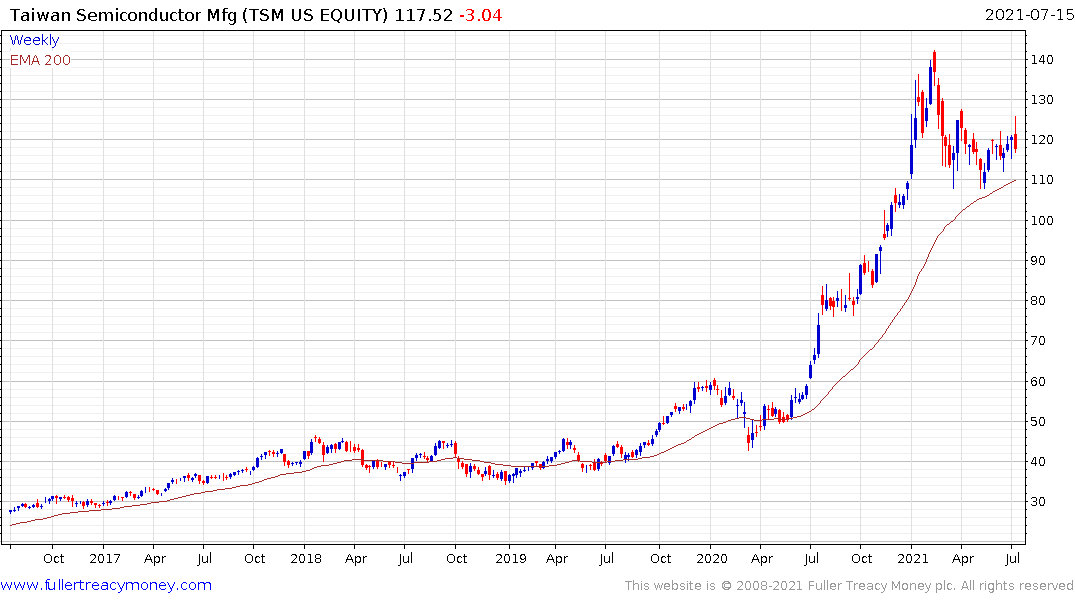Click the 60 price axis label
This screenshot has width=1075, height=600.
1038,381
